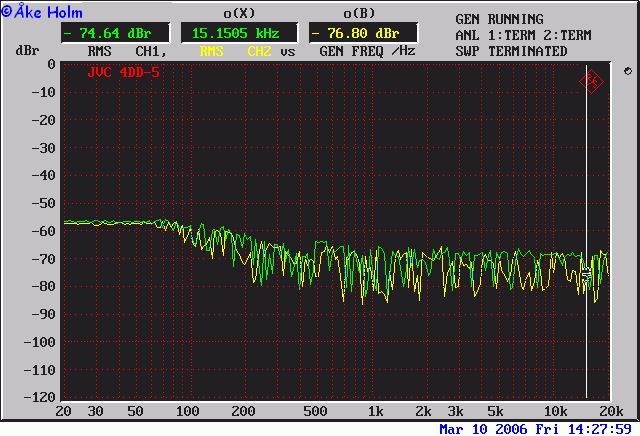640x436 pixels.
Task: Click the '5k' X-axis frequency label
Action: point(495,411)
